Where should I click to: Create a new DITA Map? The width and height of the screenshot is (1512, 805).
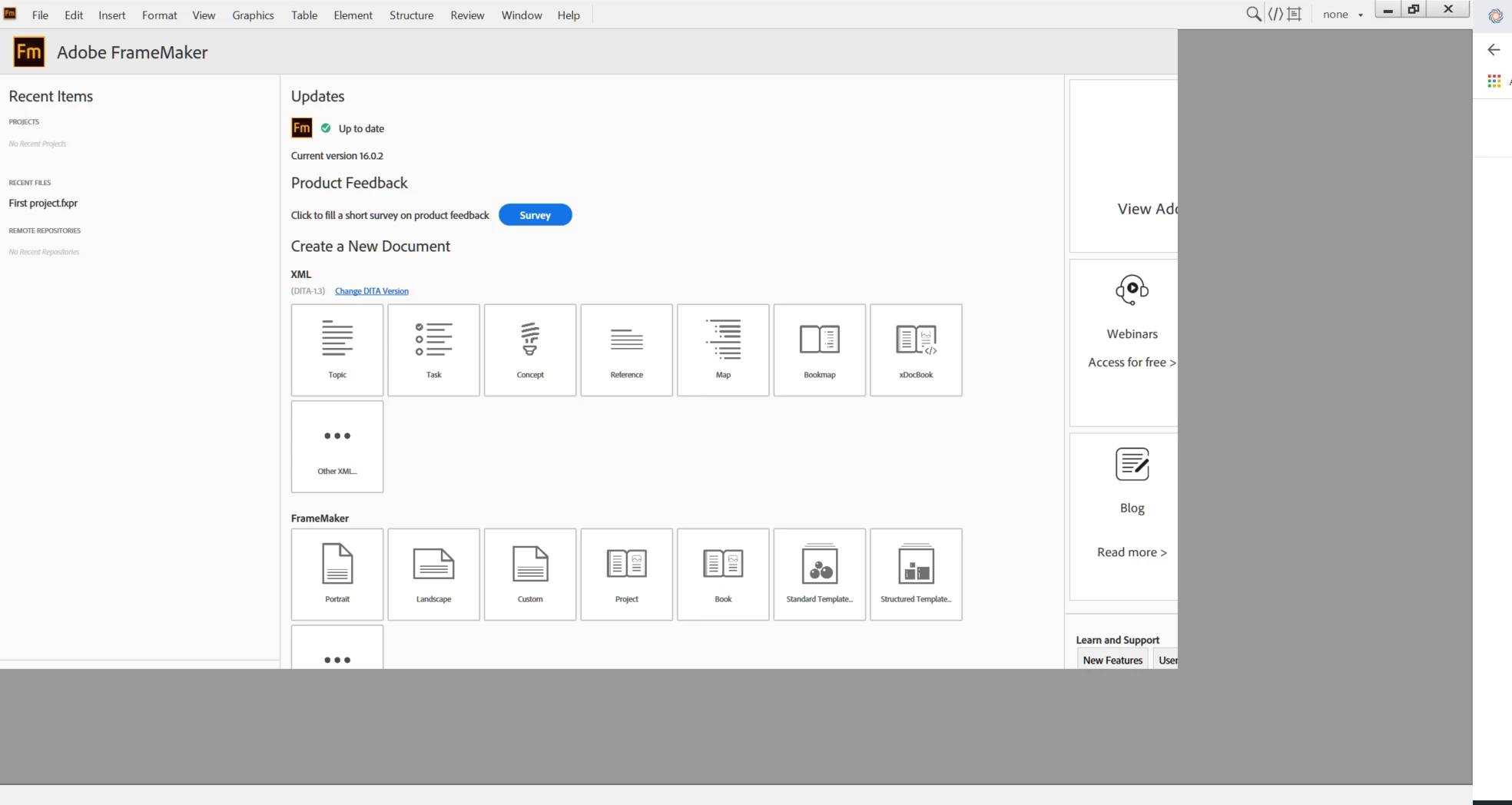click(x=723, y=350)
